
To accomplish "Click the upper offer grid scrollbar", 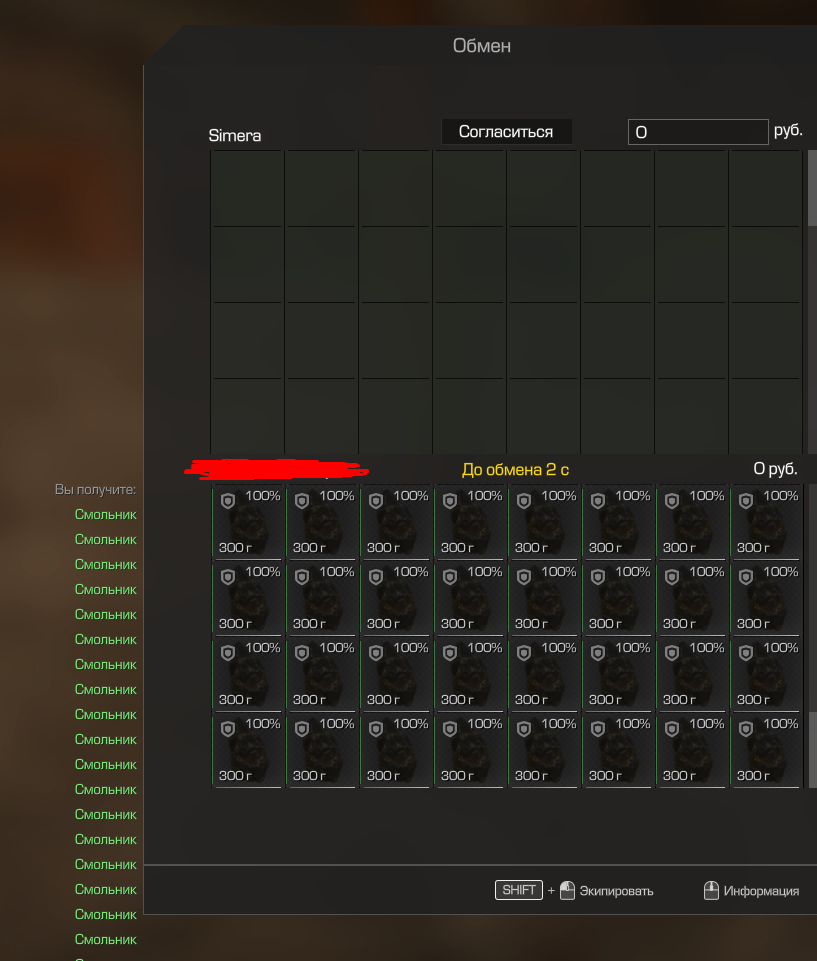I will click(x=812, y=190).
